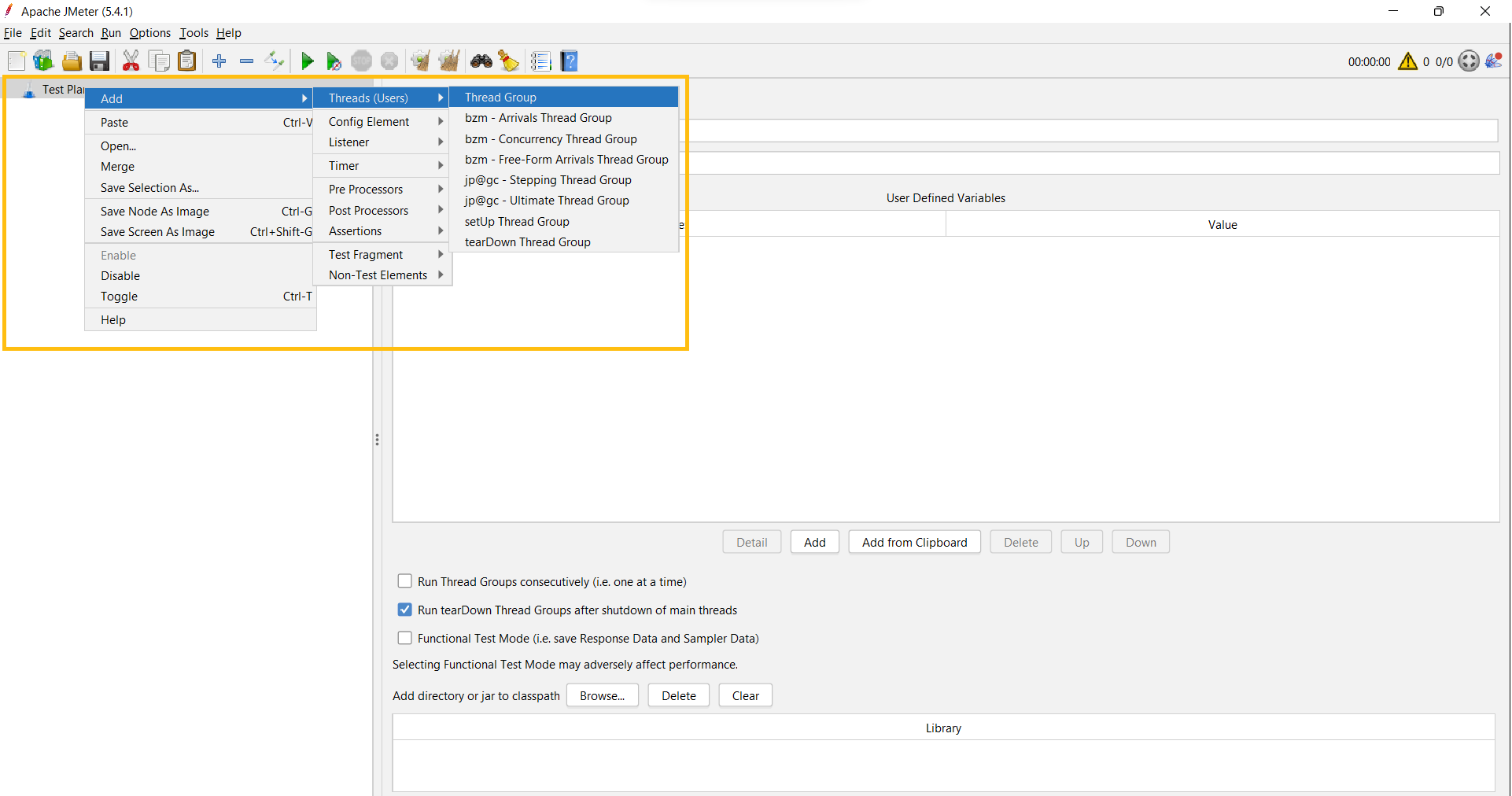
Task: Click the Library column header
Action: 943,728
